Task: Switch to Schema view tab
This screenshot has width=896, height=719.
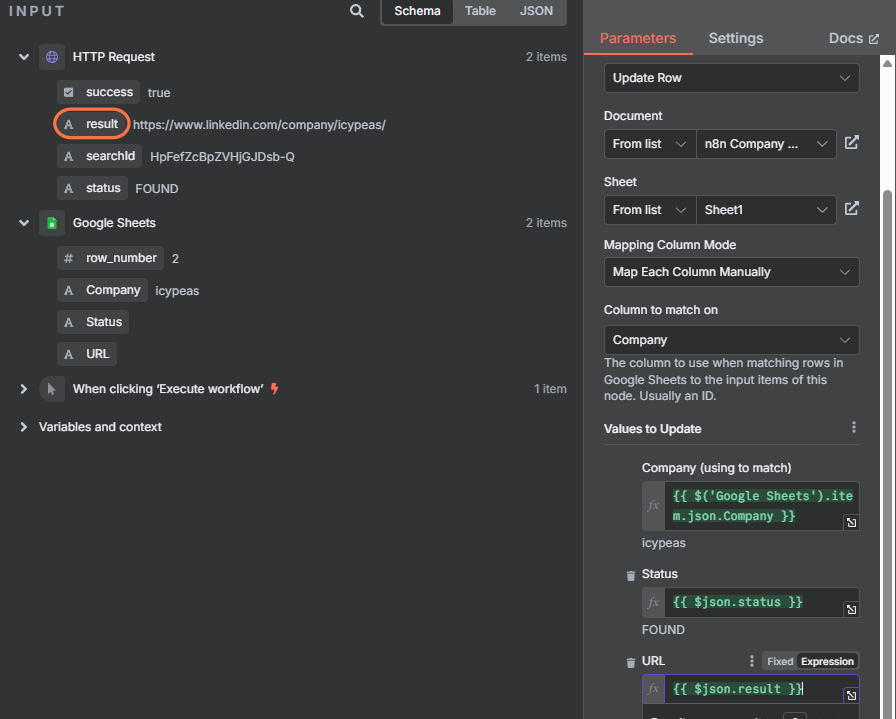Action: [x=417, y=11]
